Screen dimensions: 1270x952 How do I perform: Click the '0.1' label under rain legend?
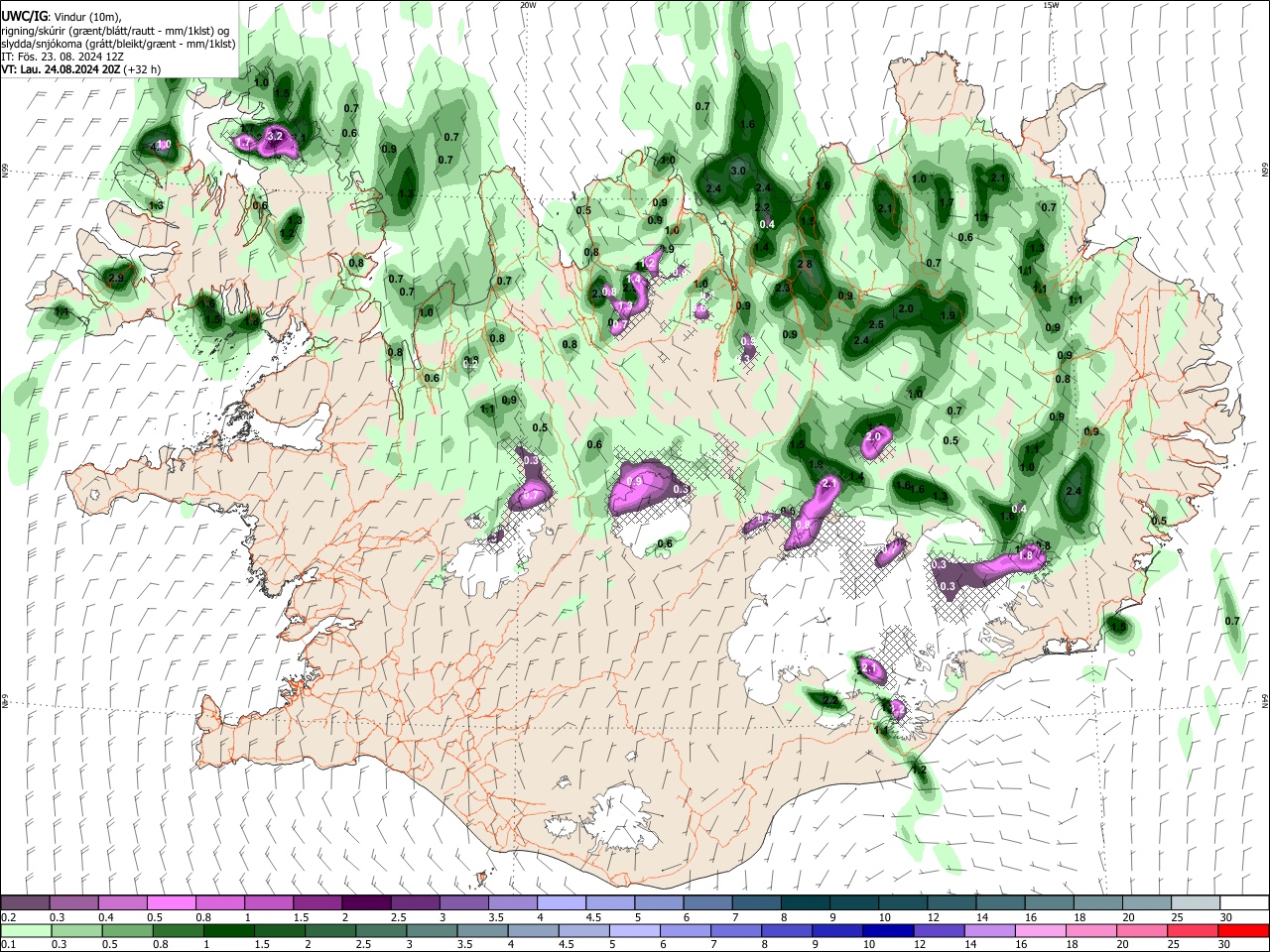click(8, 944)
